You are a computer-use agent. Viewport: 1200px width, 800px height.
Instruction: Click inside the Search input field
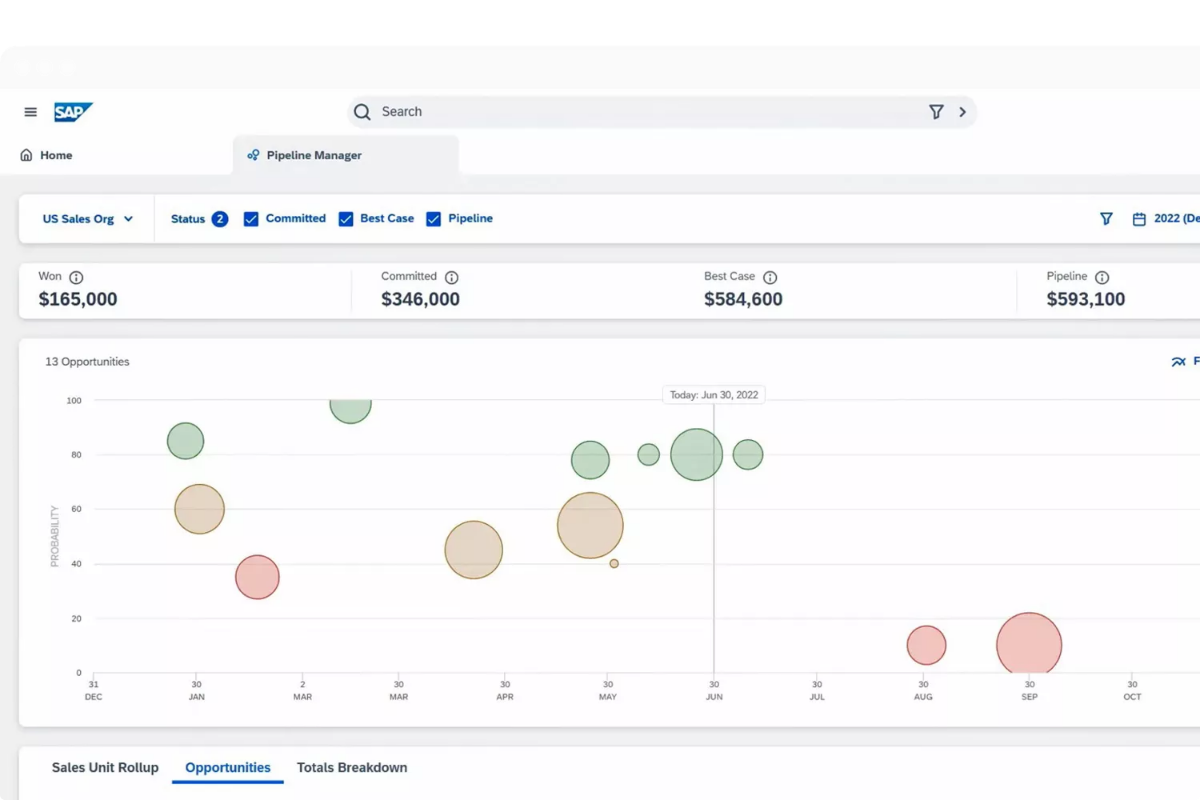pos(640,112)
